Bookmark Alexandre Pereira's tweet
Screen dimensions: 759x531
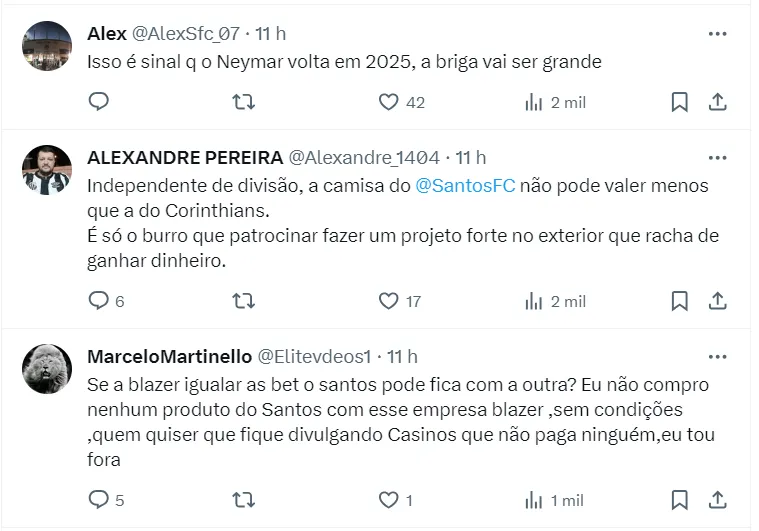[679, 300]
